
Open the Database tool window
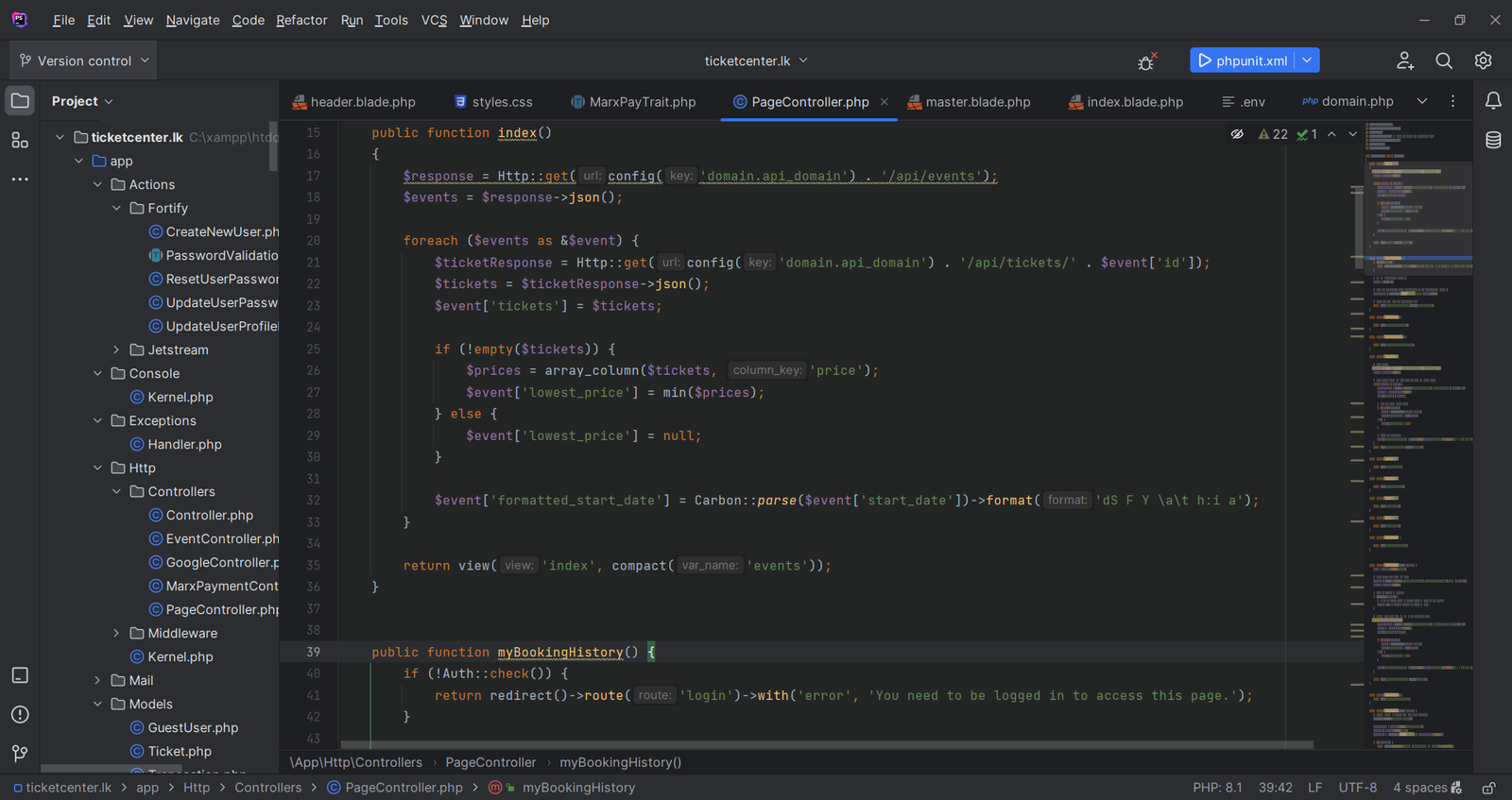pyautogui.click(x=1493, y=140)
